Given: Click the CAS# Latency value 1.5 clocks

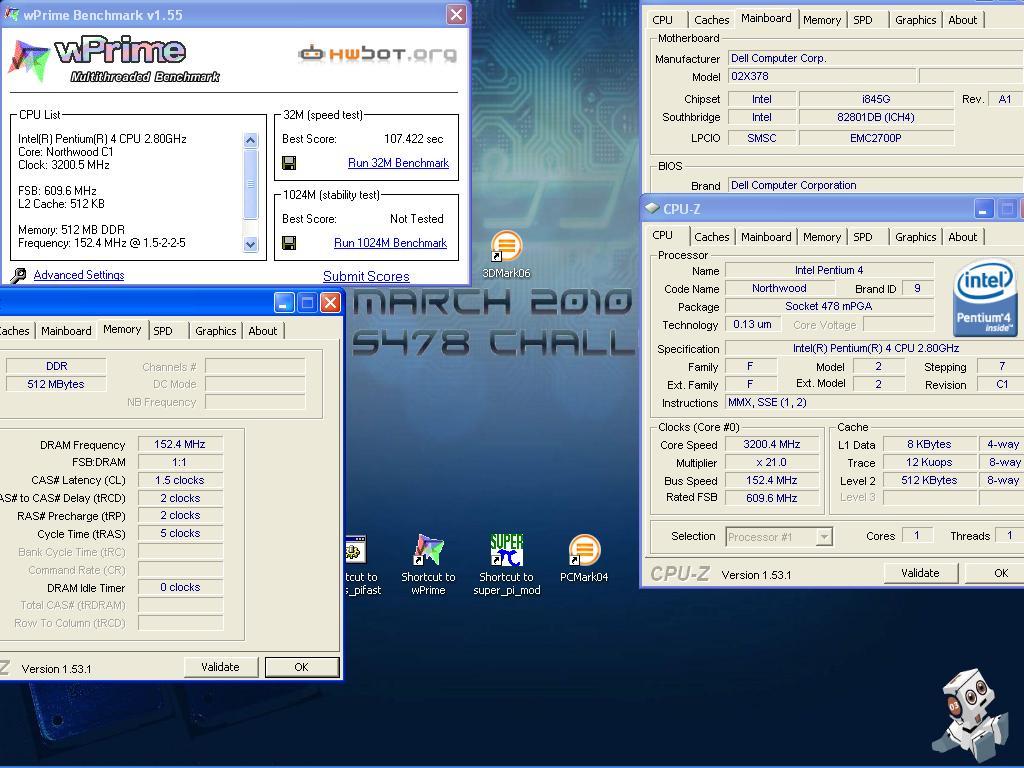Looking at the screenshot, I should pos(180,480).
